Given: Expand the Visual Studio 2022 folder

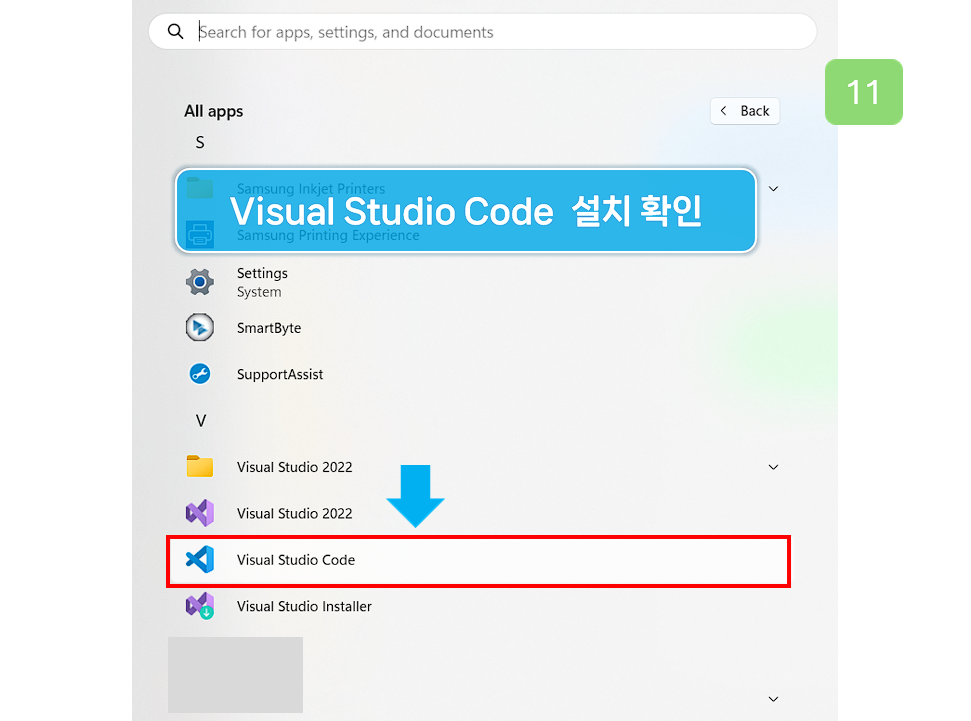Looking at the screenshot, I should [773, 467].
